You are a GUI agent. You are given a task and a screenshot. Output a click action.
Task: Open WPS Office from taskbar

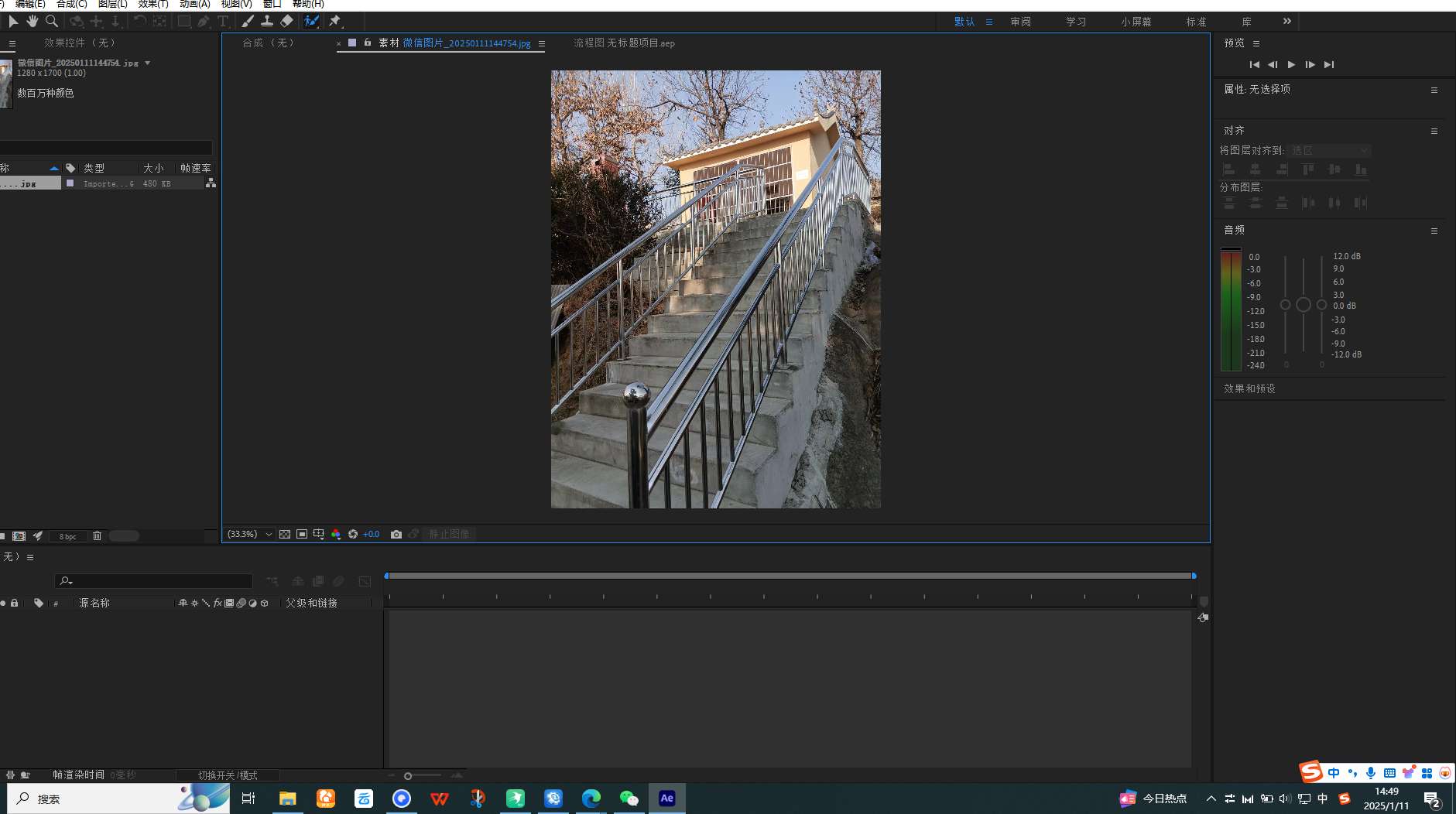click(x=440, y=799)
